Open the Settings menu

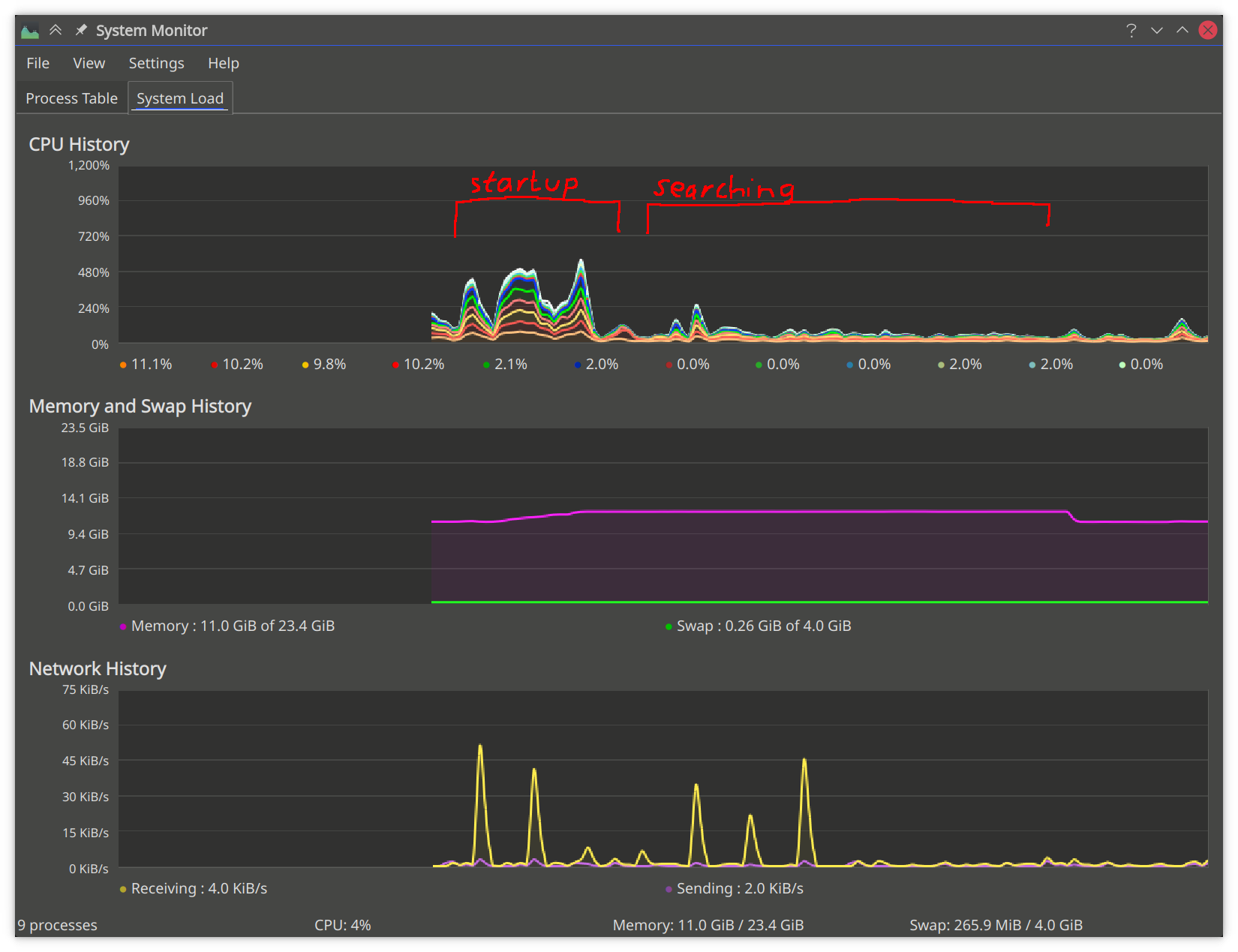coord(156,63)
